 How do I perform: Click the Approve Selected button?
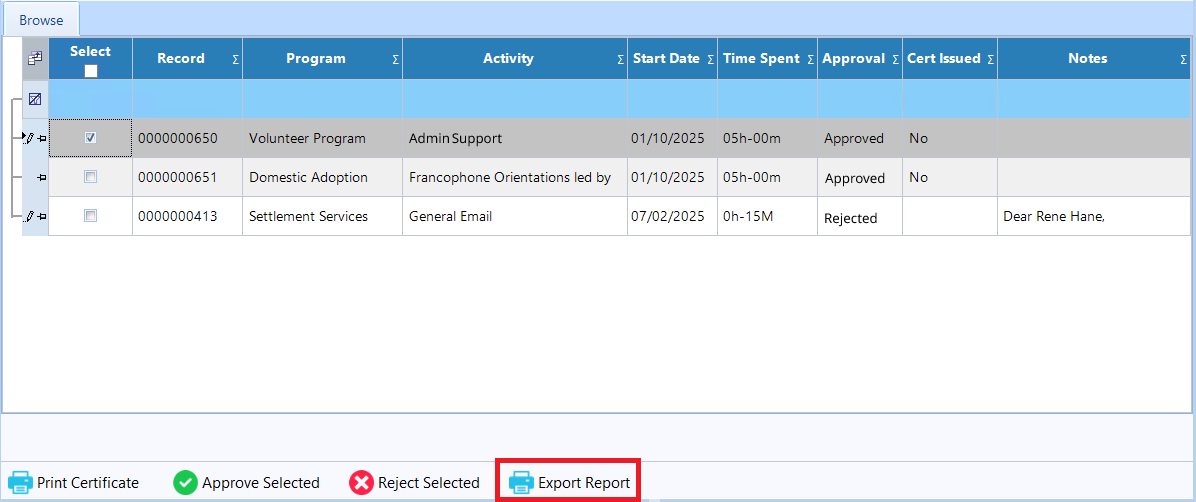pos(246,483)
